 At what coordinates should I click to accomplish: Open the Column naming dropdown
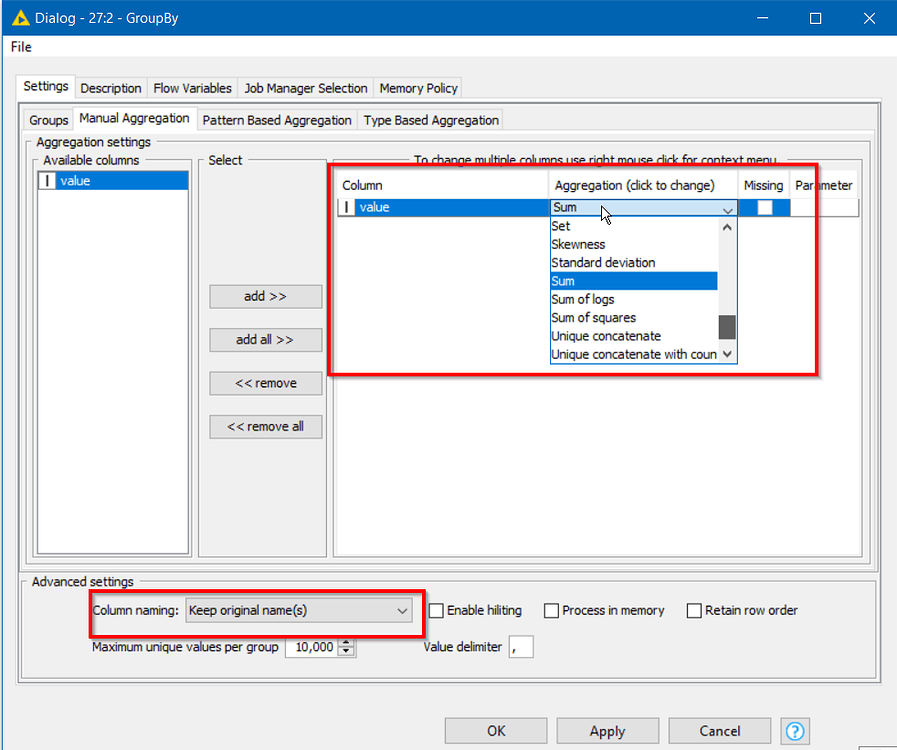[x=401, y=610]
